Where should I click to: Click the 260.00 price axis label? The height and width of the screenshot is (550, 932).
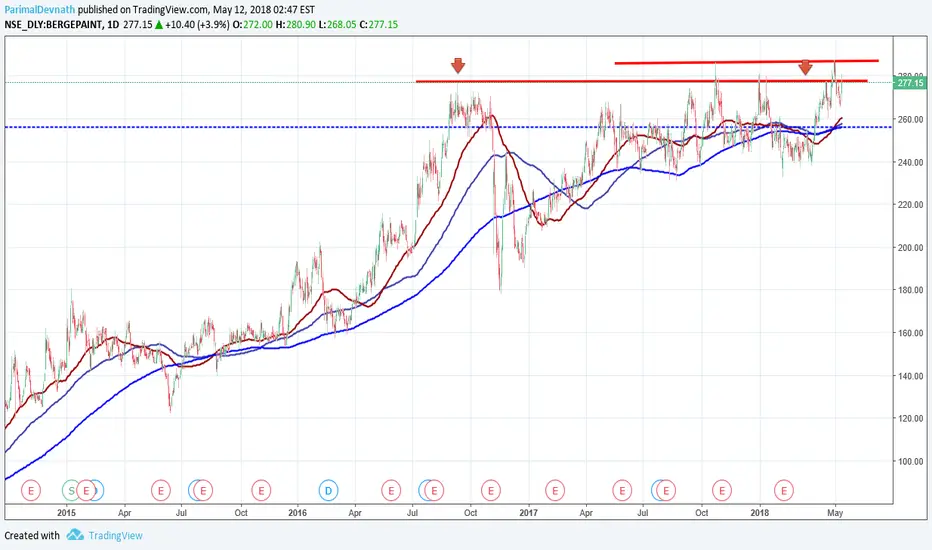pyautogui.click(x=911, y=119)
